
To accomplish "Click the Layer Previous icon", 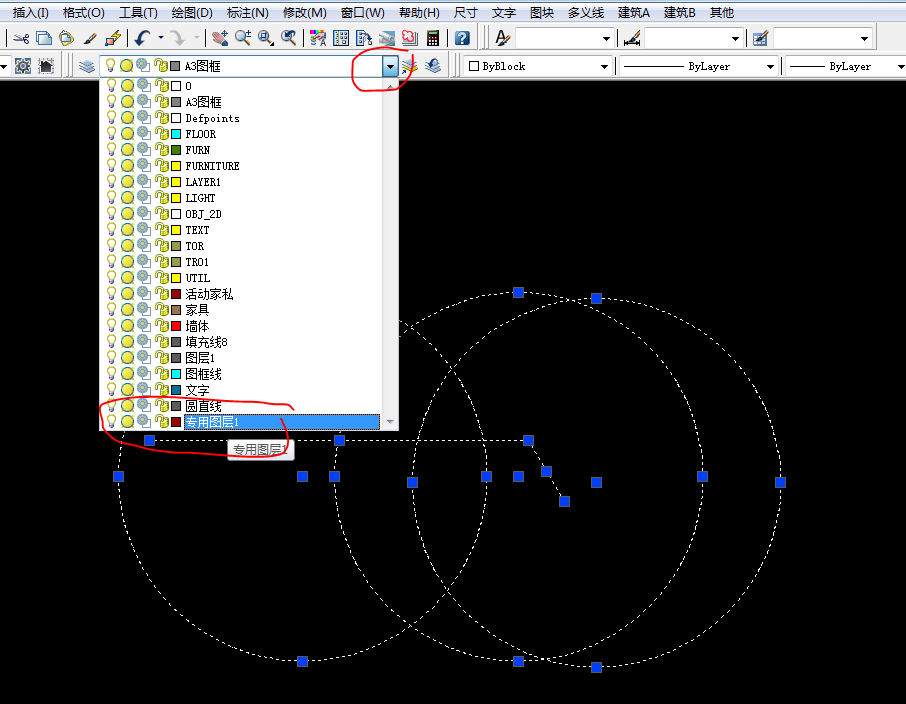I will (x=433, y=66).
